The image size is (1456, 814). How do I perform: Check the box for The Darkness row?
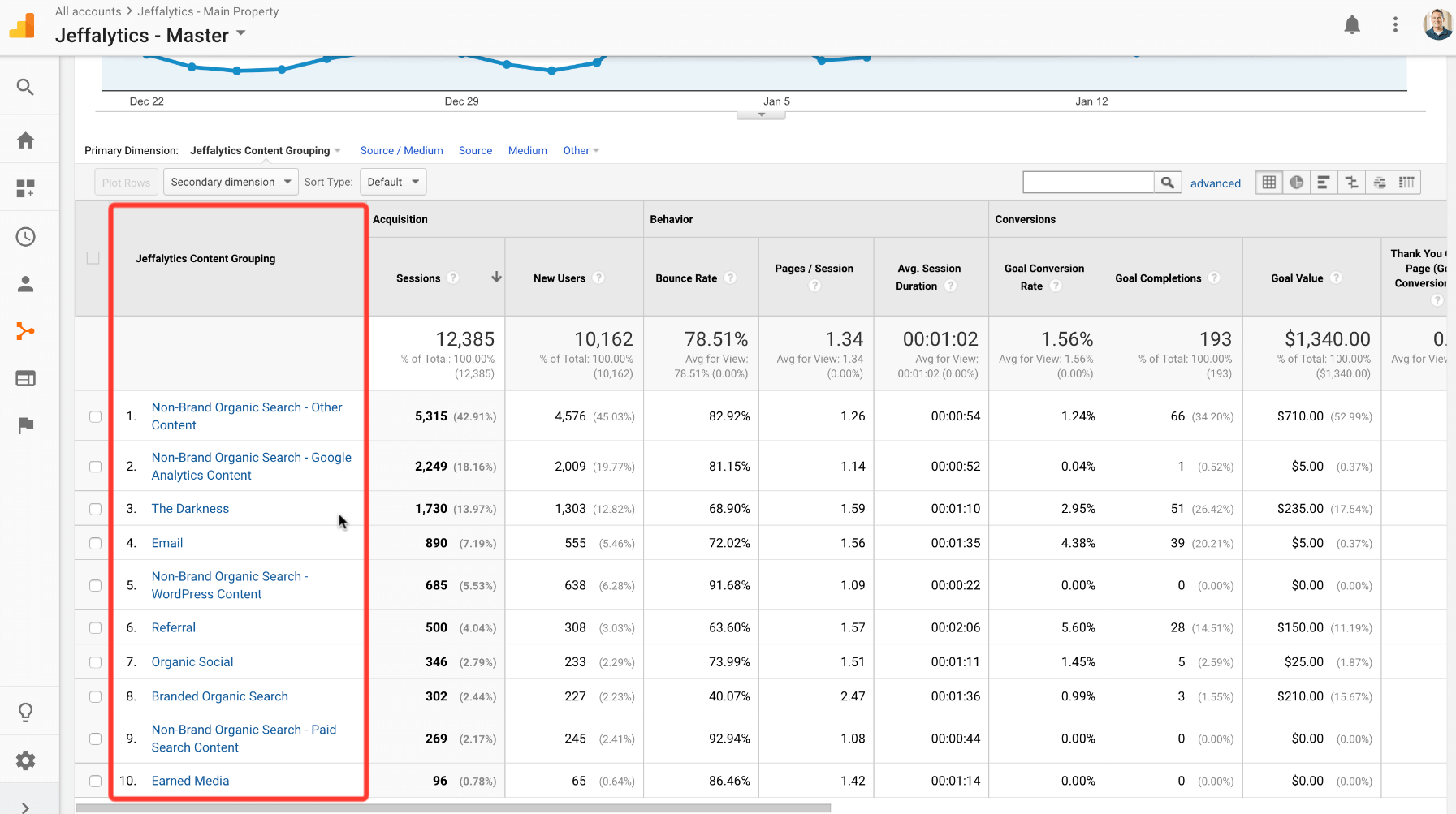point(95,509)
